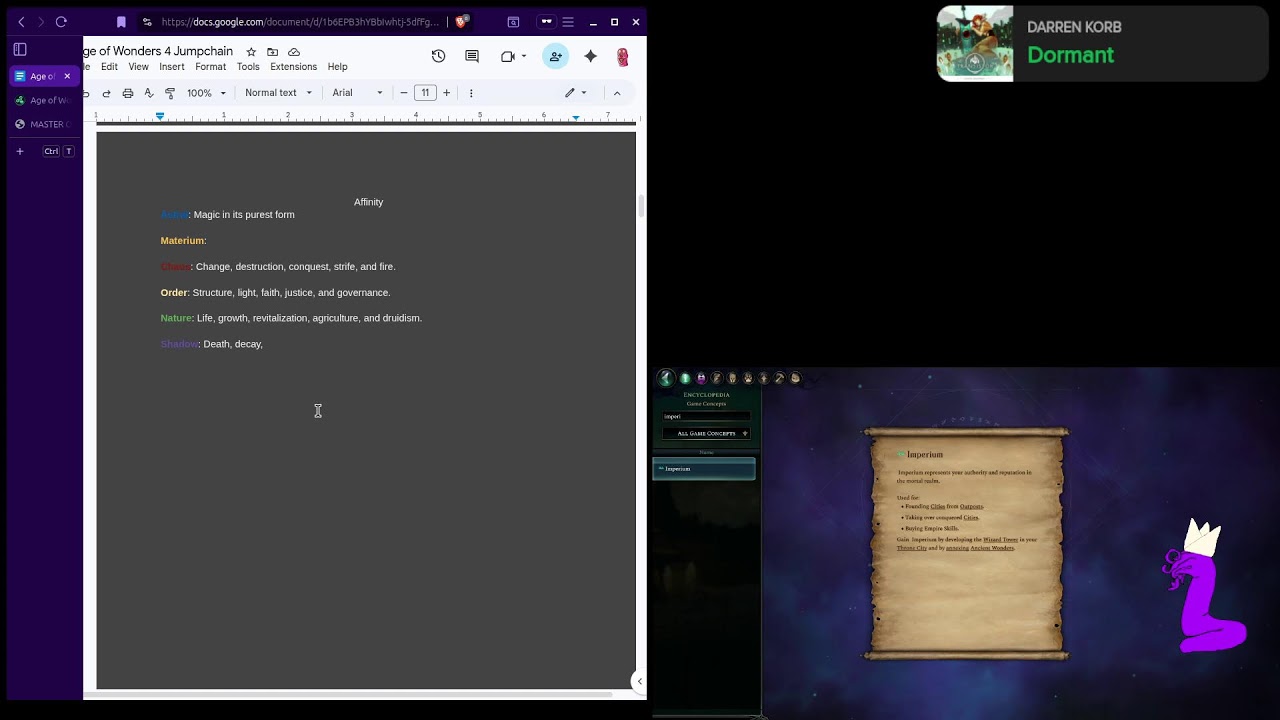
Task: Click the Wizard Tower link
Action: coord(1000,540)
